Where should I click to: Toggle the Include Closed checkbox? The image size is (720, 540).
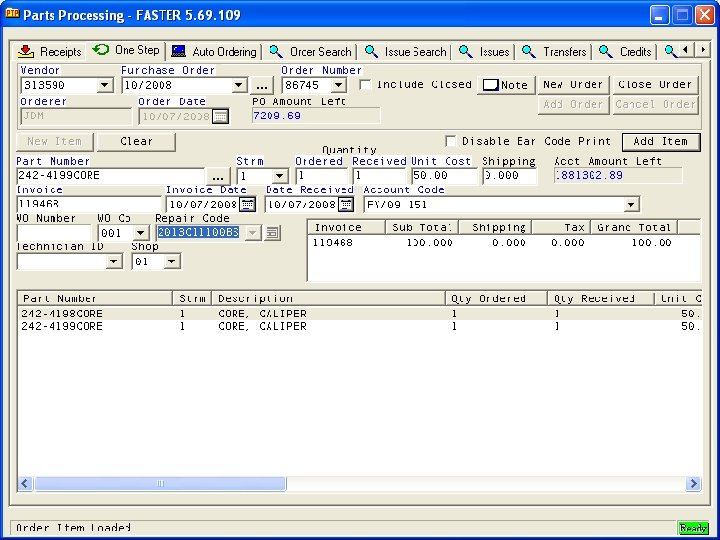365,84
